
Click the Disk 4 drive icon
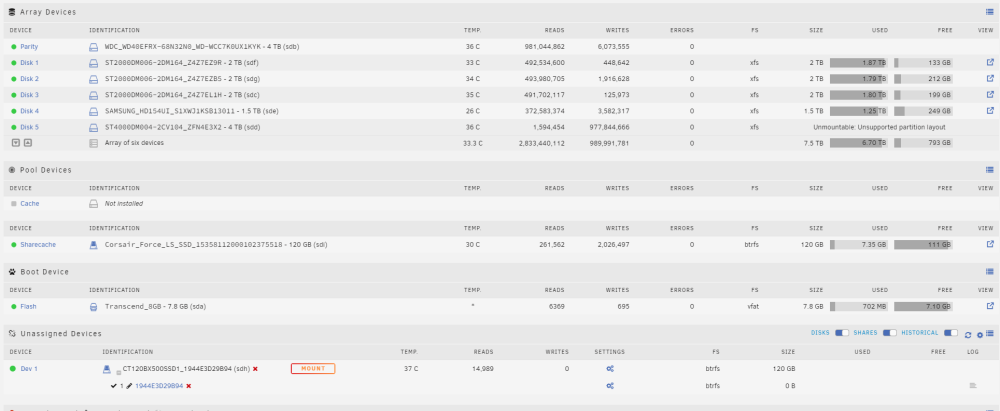point(93,111)
